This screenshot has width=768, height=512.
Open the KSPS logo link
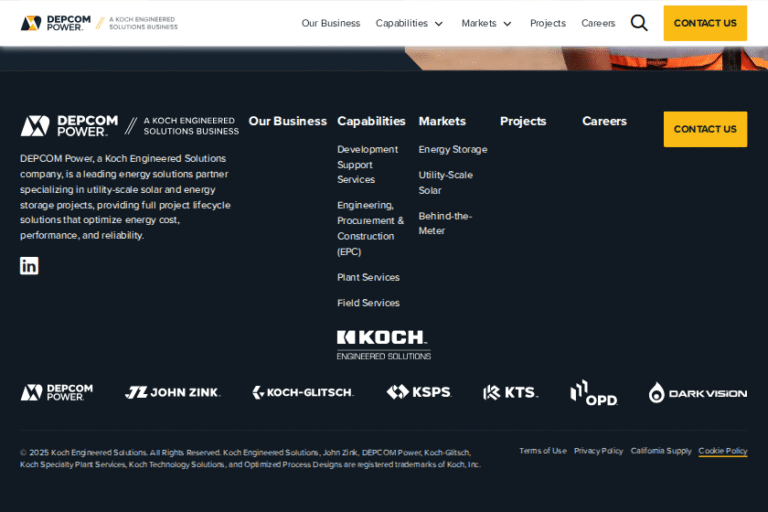pos(418,392)
